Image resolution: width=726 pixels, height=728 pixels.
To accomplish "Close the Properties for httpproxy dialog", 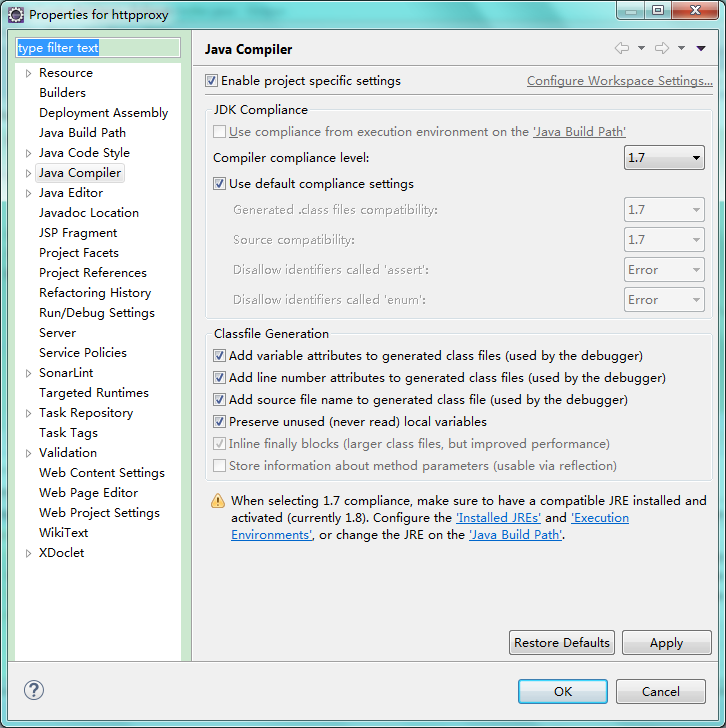I will click(x=695, y=10).
